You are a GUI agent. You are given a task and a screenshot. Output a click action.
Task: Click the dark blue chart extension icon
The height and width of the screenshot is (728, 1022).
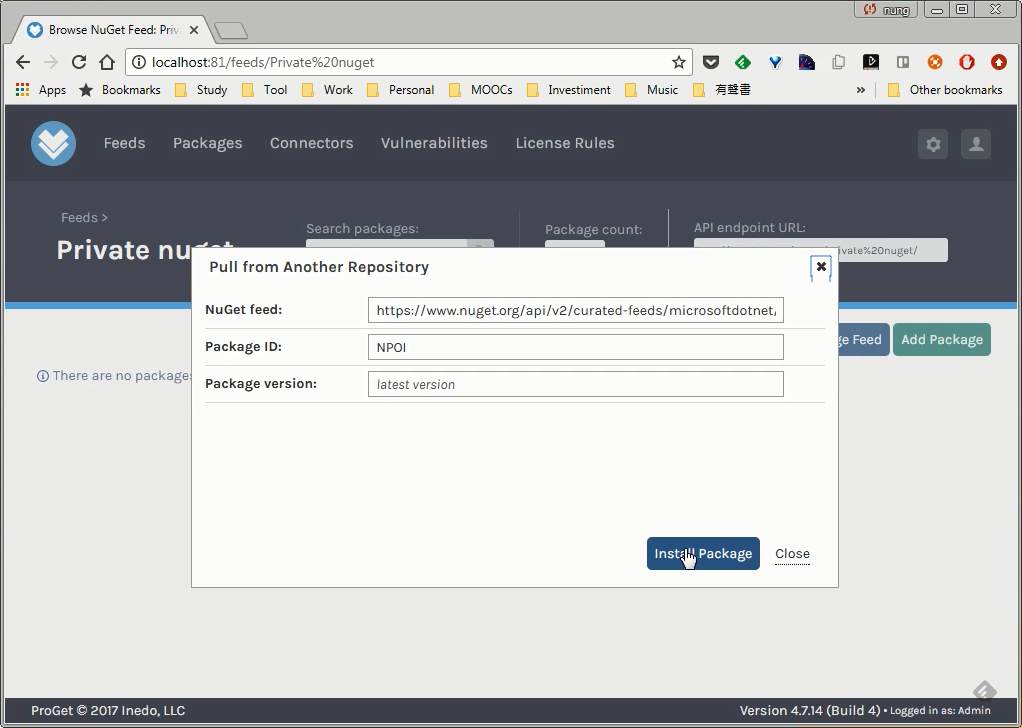click(807, 62)
